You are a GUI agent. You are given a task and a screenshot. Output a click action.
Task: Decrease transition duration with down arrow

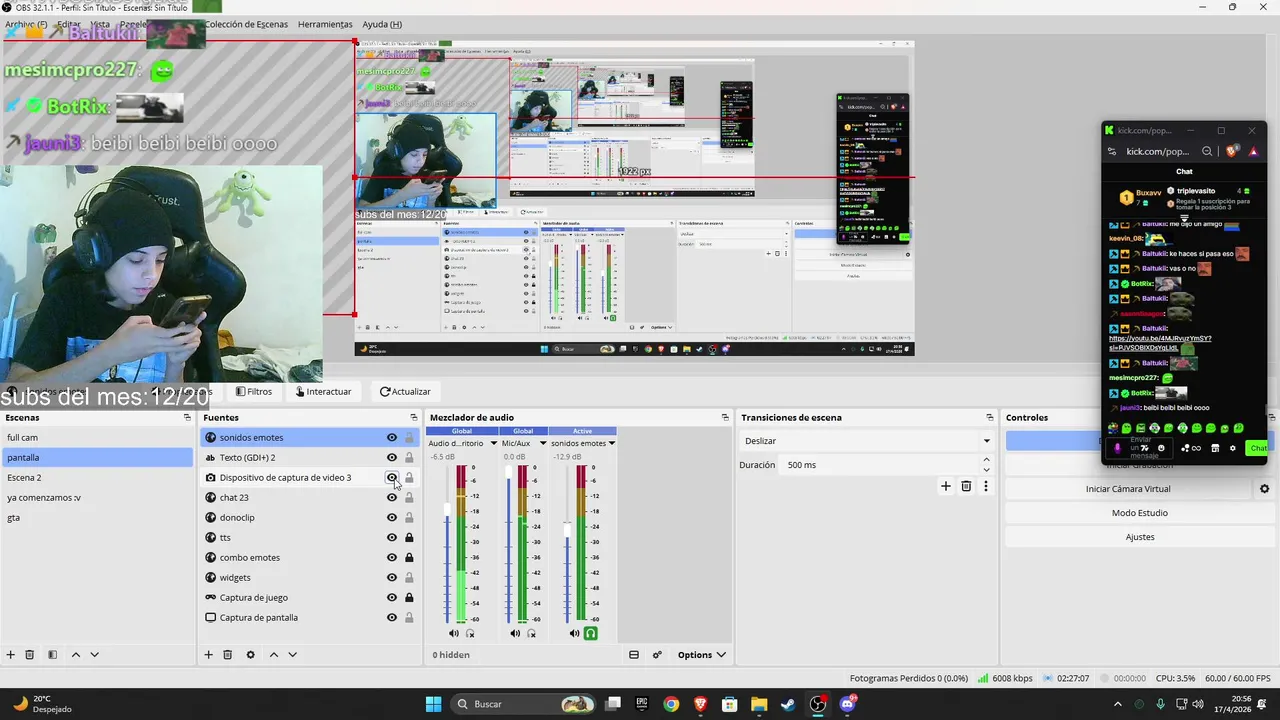point(986,470)
